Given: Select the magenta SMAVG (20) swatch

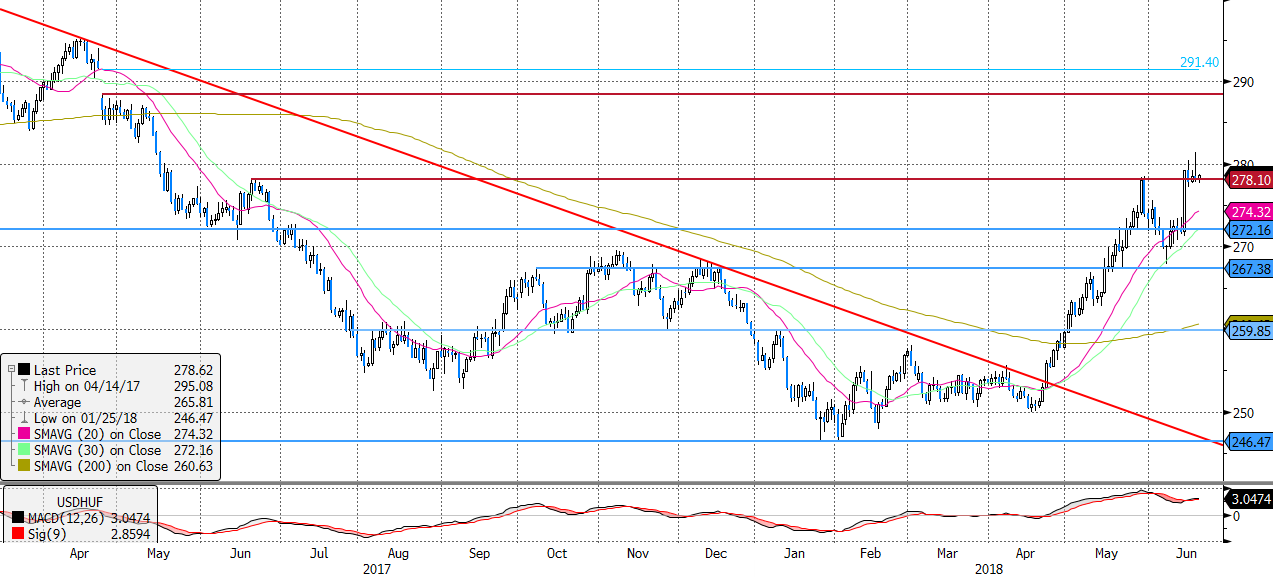Looking at the screenshot, I should coord(23,434).
